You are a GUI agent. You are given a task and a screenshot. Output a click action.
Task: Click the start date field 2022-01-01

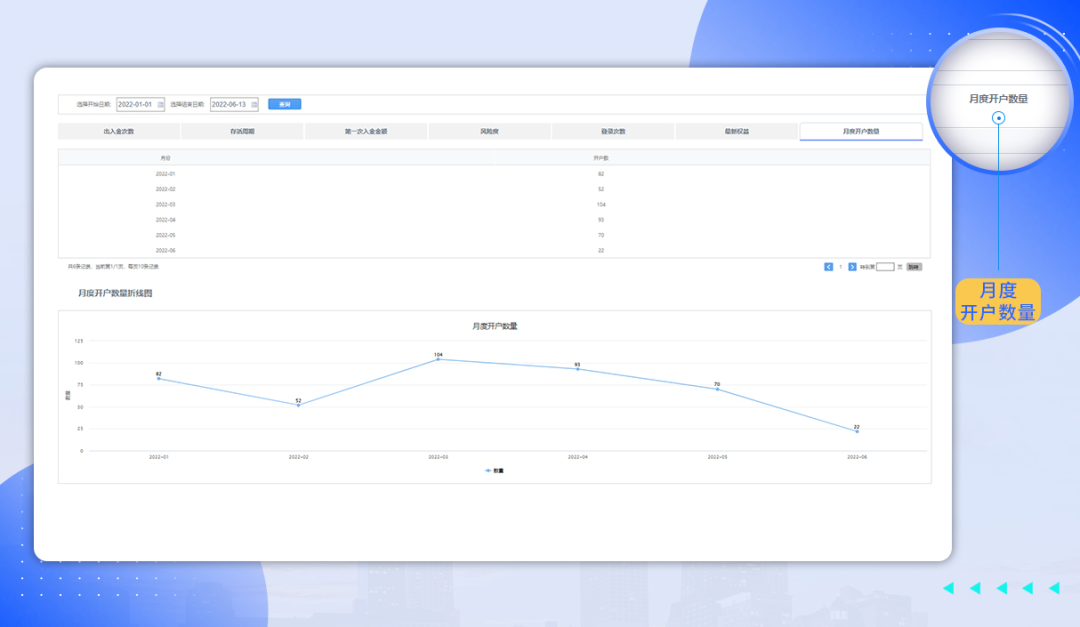tap(135, 104)
